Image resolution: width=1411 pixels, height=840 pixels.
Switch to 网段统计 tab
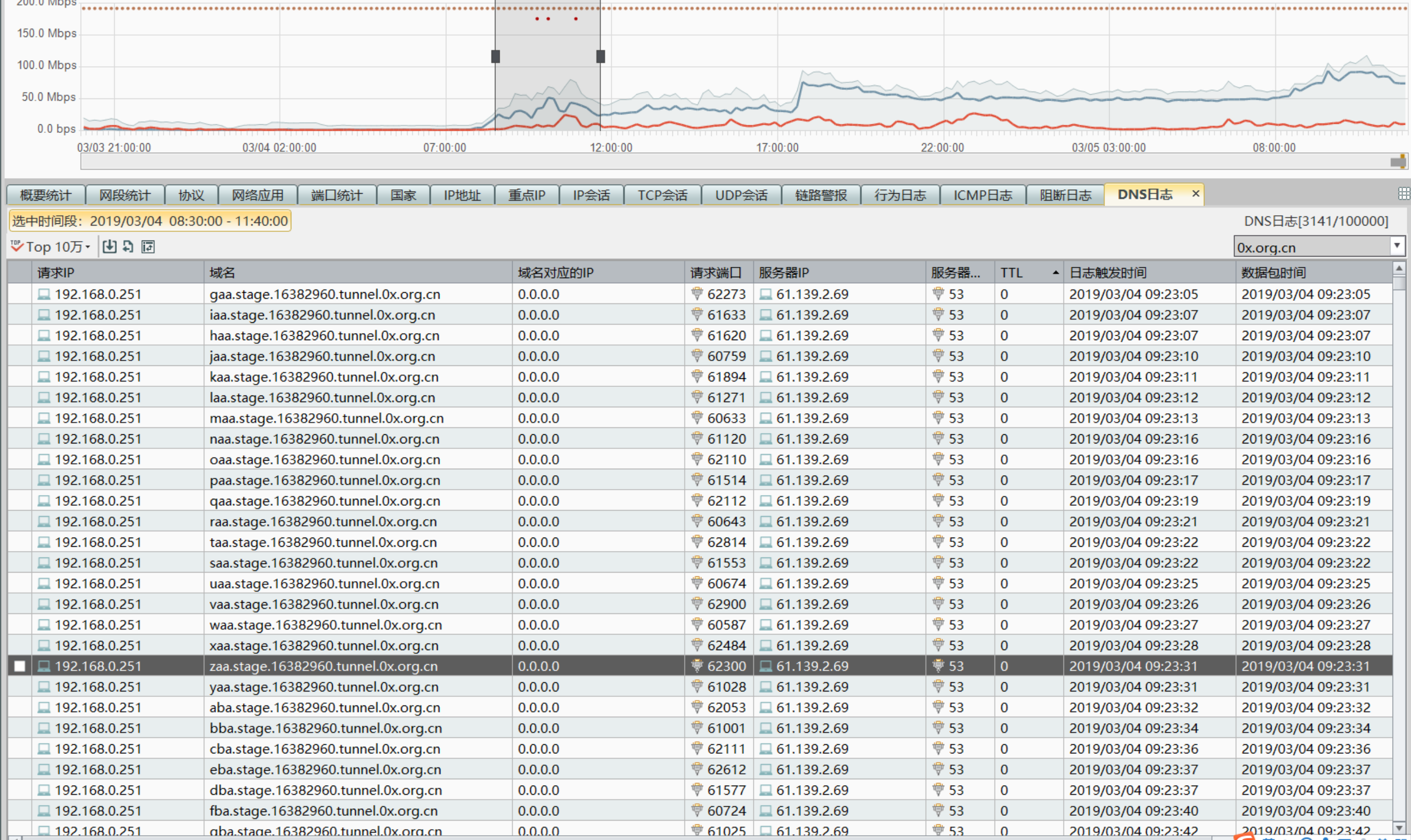(125, 195)
